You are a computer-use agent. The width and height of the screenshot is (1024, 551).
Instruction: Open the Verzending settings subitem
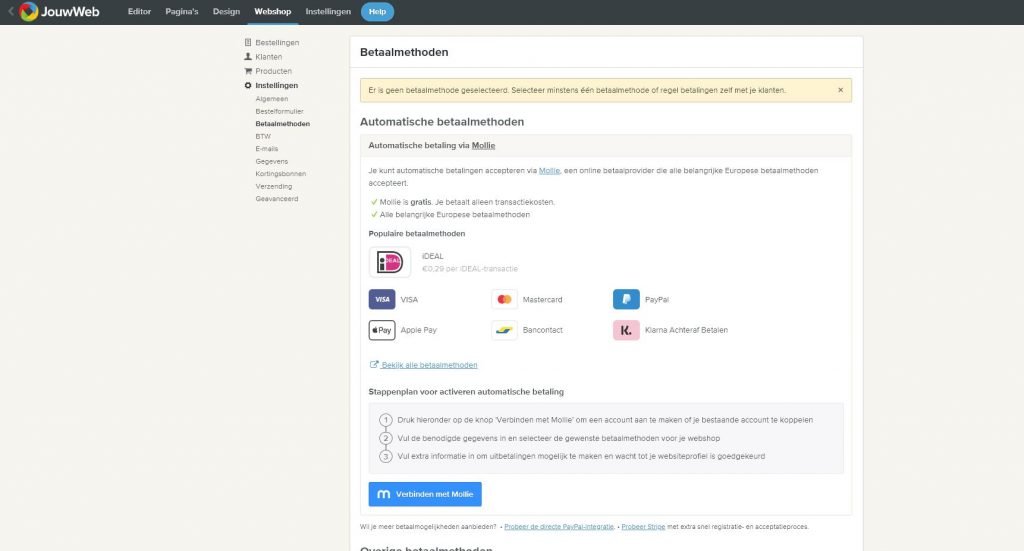pyautogui.click(x=274, y=186)
